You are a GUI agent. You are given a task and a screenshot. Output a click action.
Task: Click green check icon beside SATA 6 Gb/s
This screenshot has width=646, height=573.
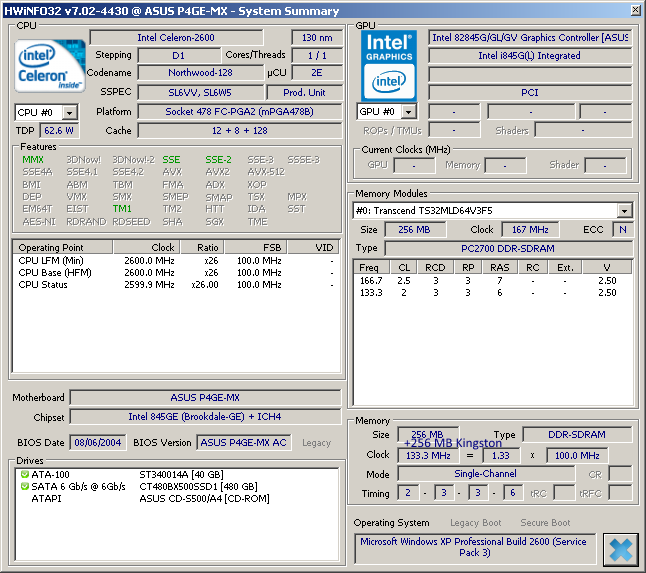25,486
